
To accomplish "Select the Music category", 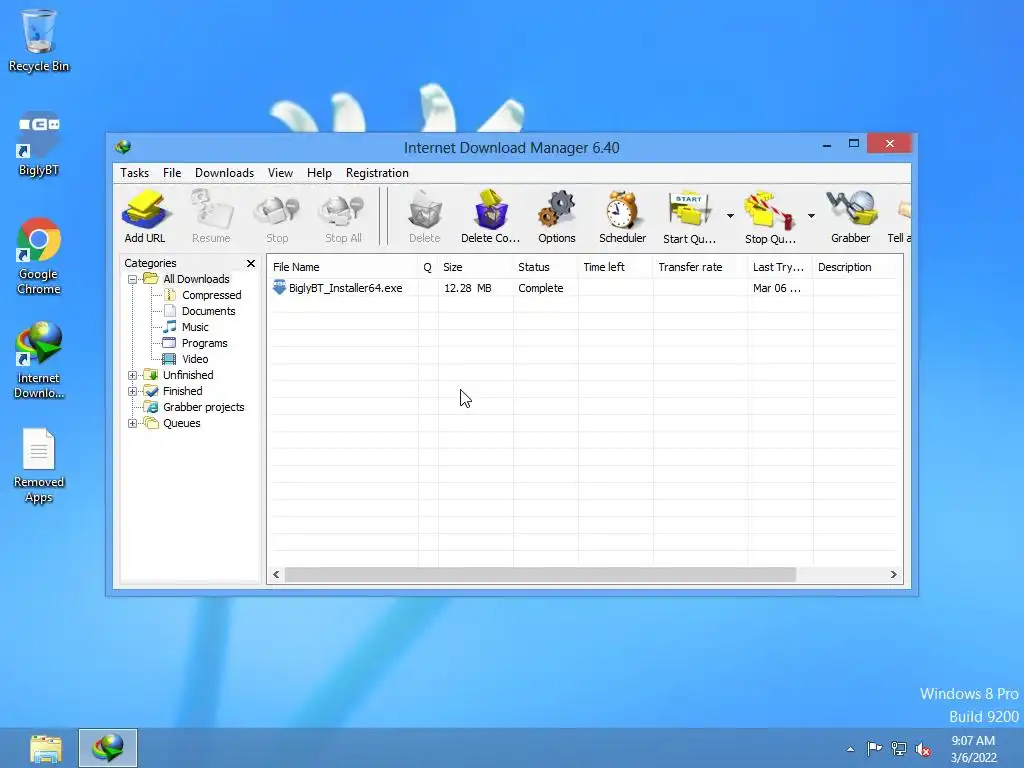I will [195, 327].
